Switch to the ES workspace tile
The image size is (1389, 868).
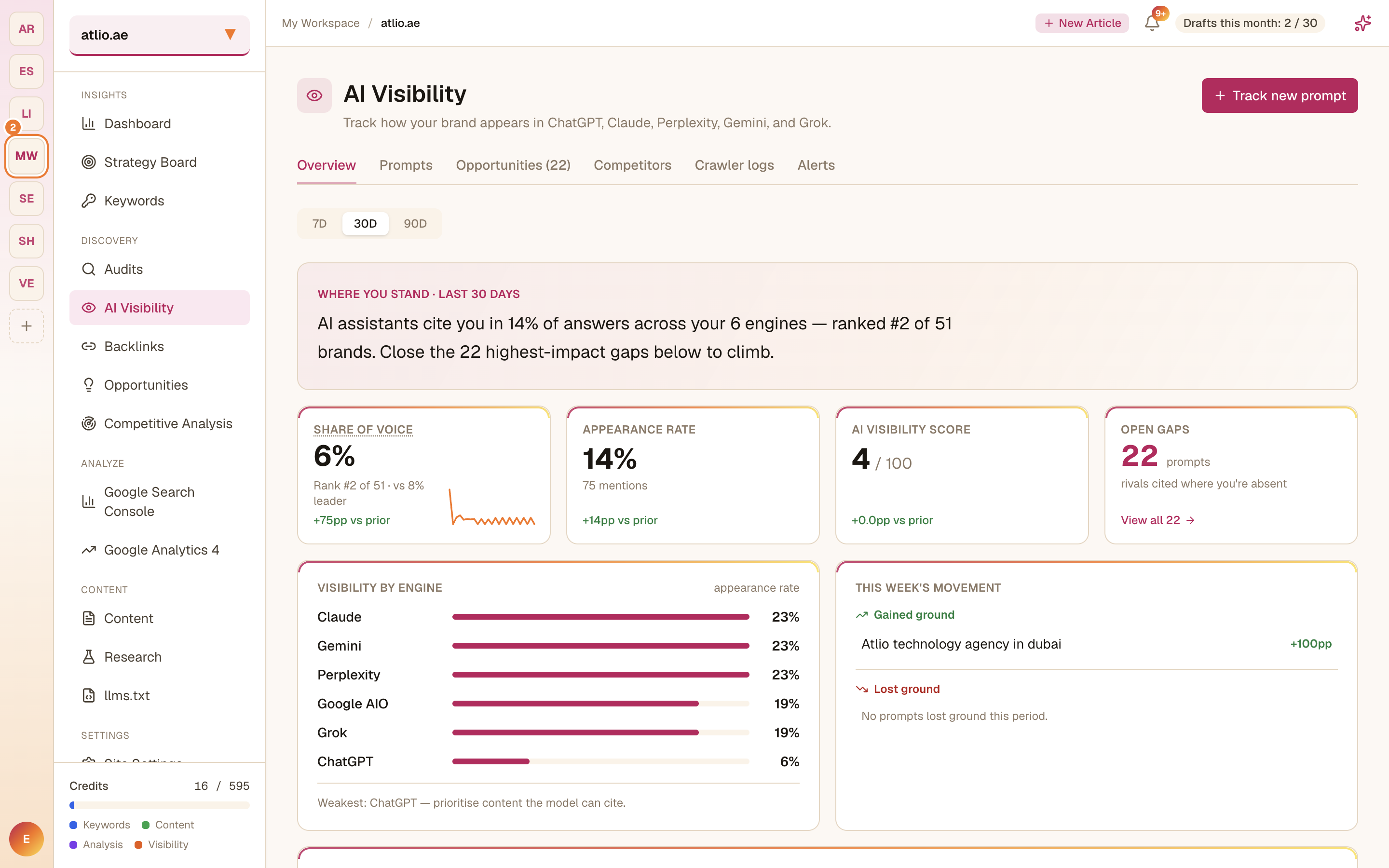pyautogui.click(x=27, y=71)
